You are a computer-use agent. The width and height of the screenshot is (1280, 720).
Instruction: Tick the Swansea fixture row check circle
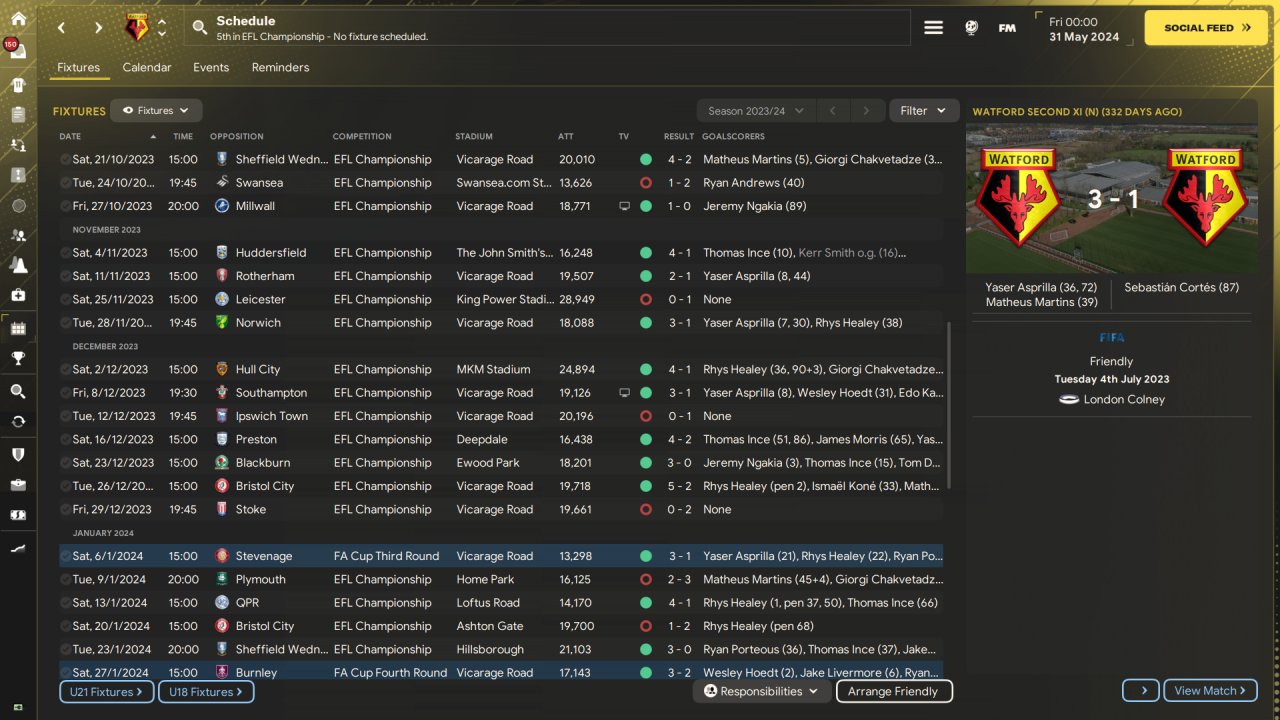(65, 183)
